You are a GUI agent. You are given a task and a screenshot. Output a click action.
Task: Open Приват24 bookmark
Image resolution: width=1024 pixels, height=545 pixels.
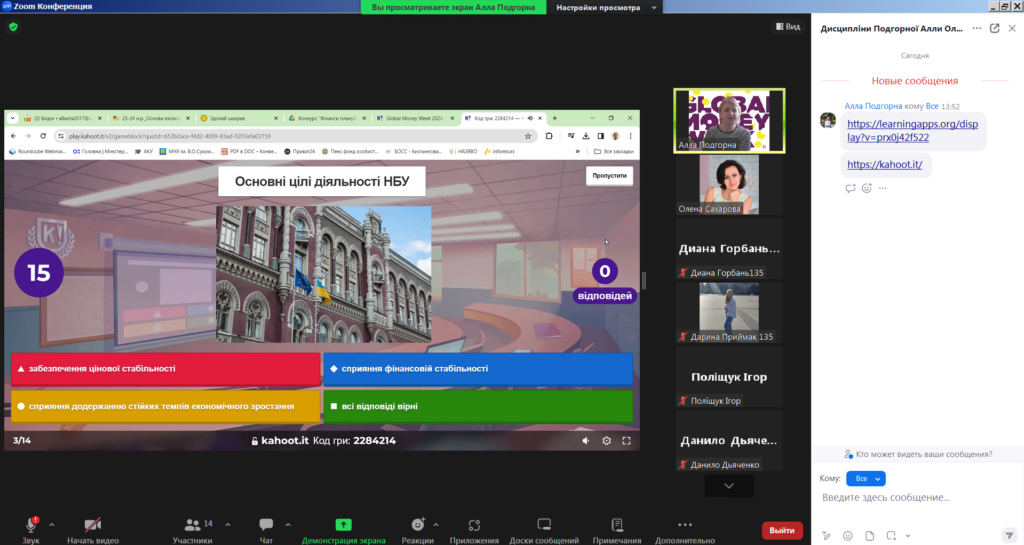click(300, 151)
